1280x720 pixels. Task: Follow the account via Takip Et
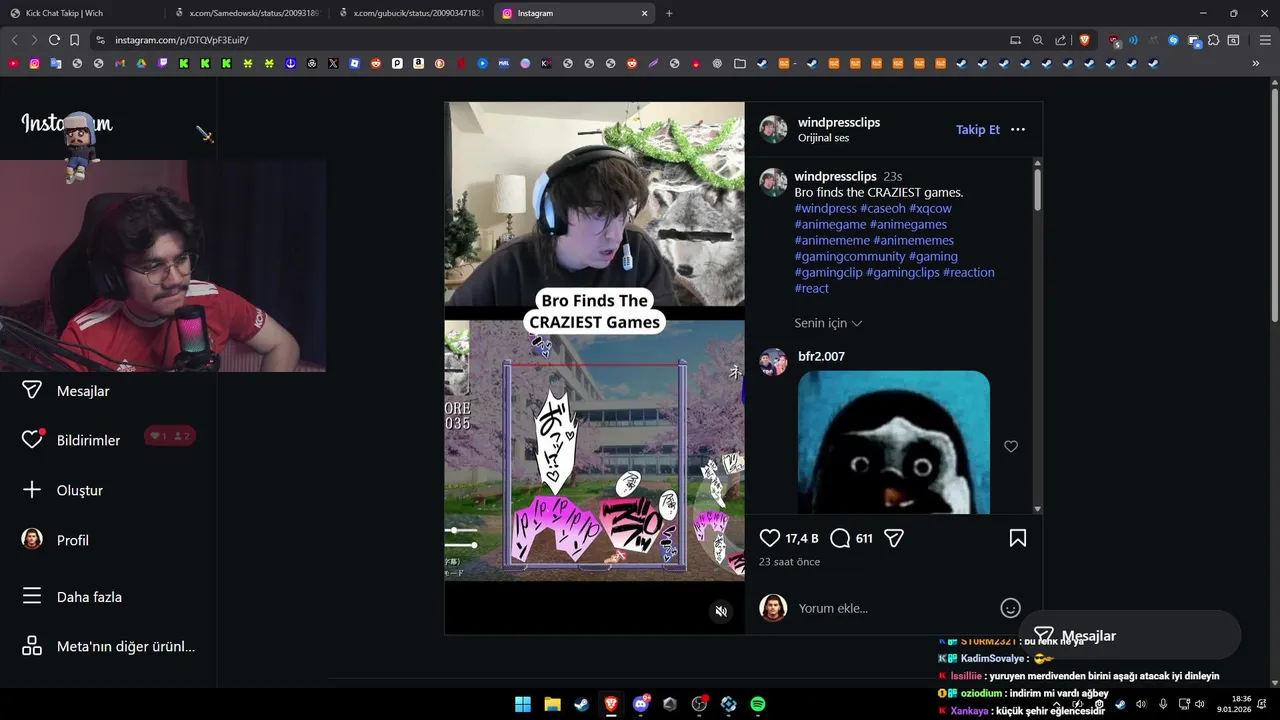coord(978,130)
